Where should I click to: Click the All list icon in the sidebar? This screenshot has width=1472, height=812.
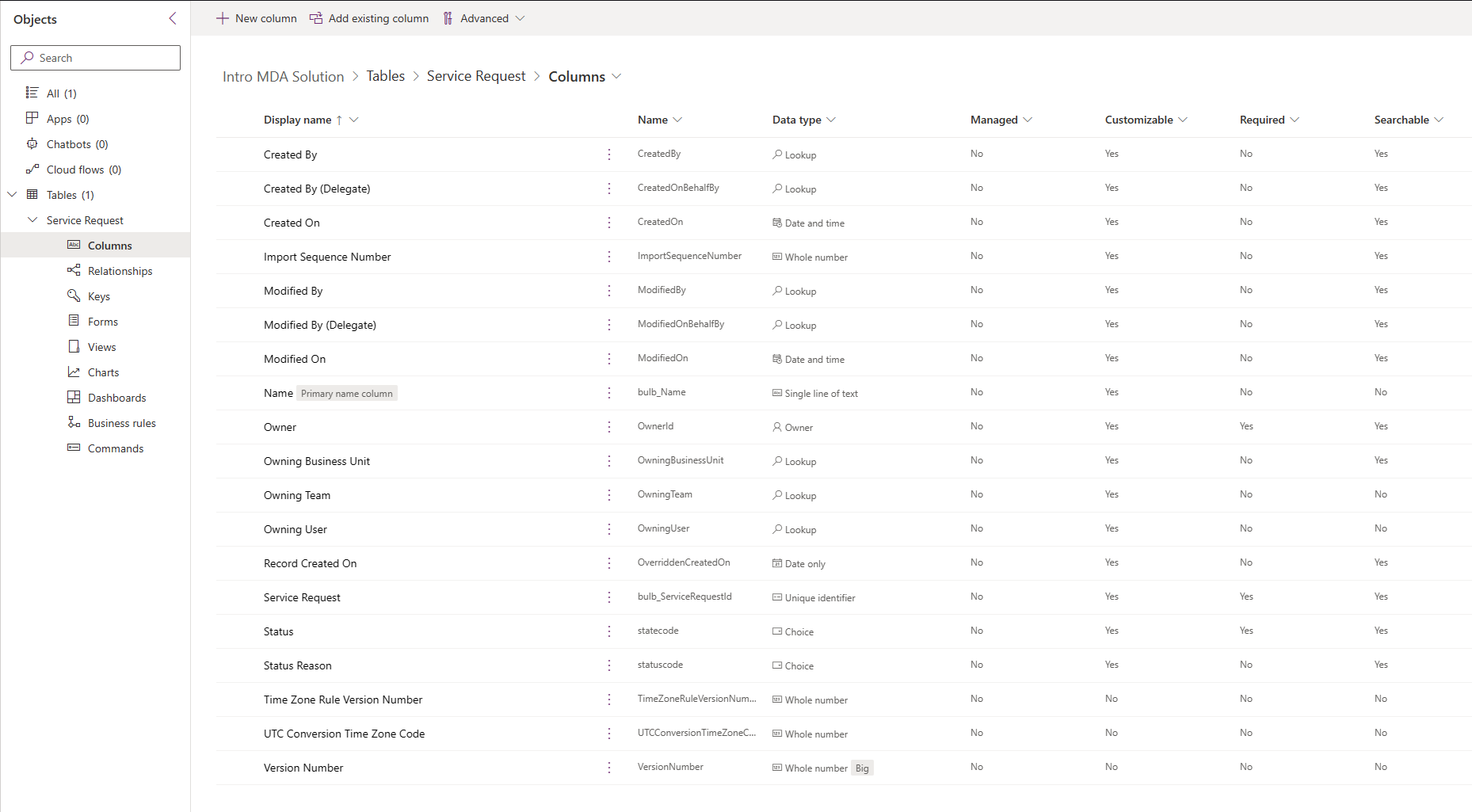32,93
